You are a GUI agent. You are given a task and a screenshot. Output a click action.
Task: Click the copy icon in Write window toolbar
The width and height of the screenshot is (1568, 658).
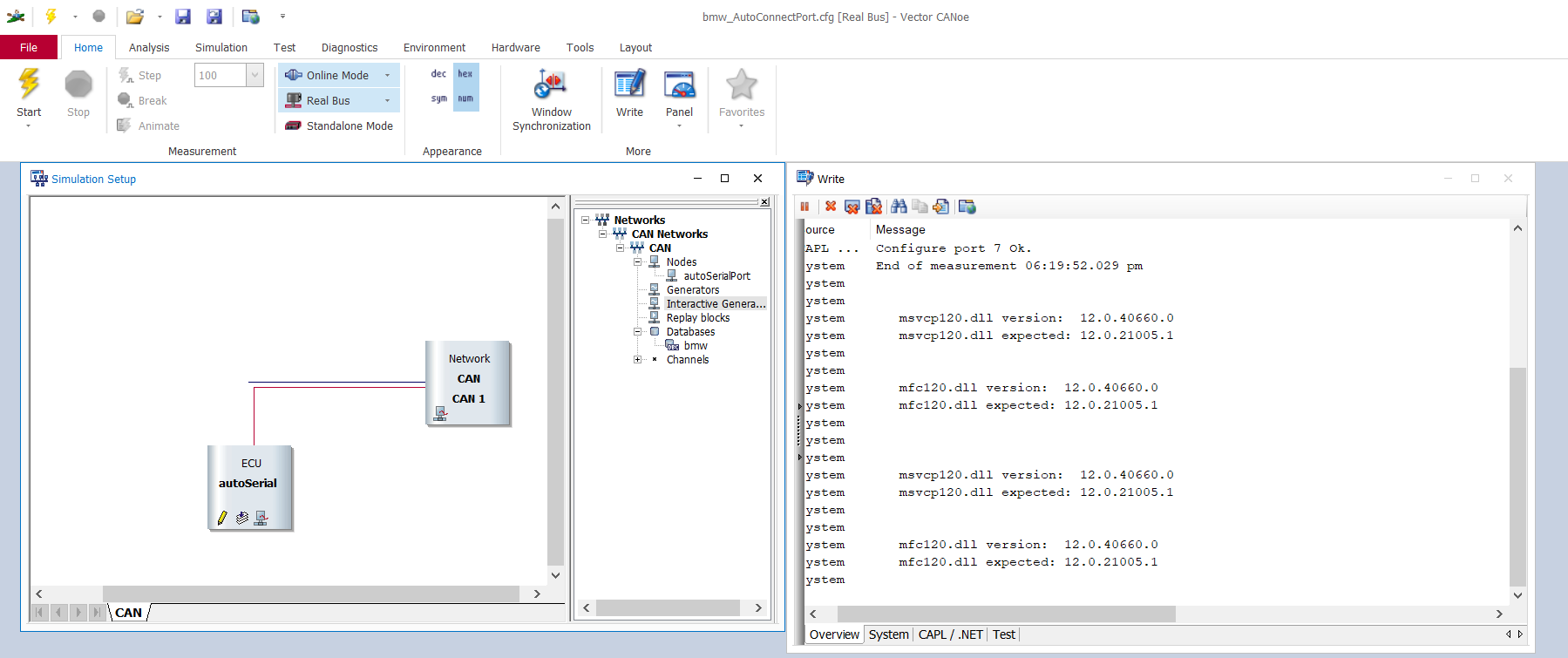[920, 207]
